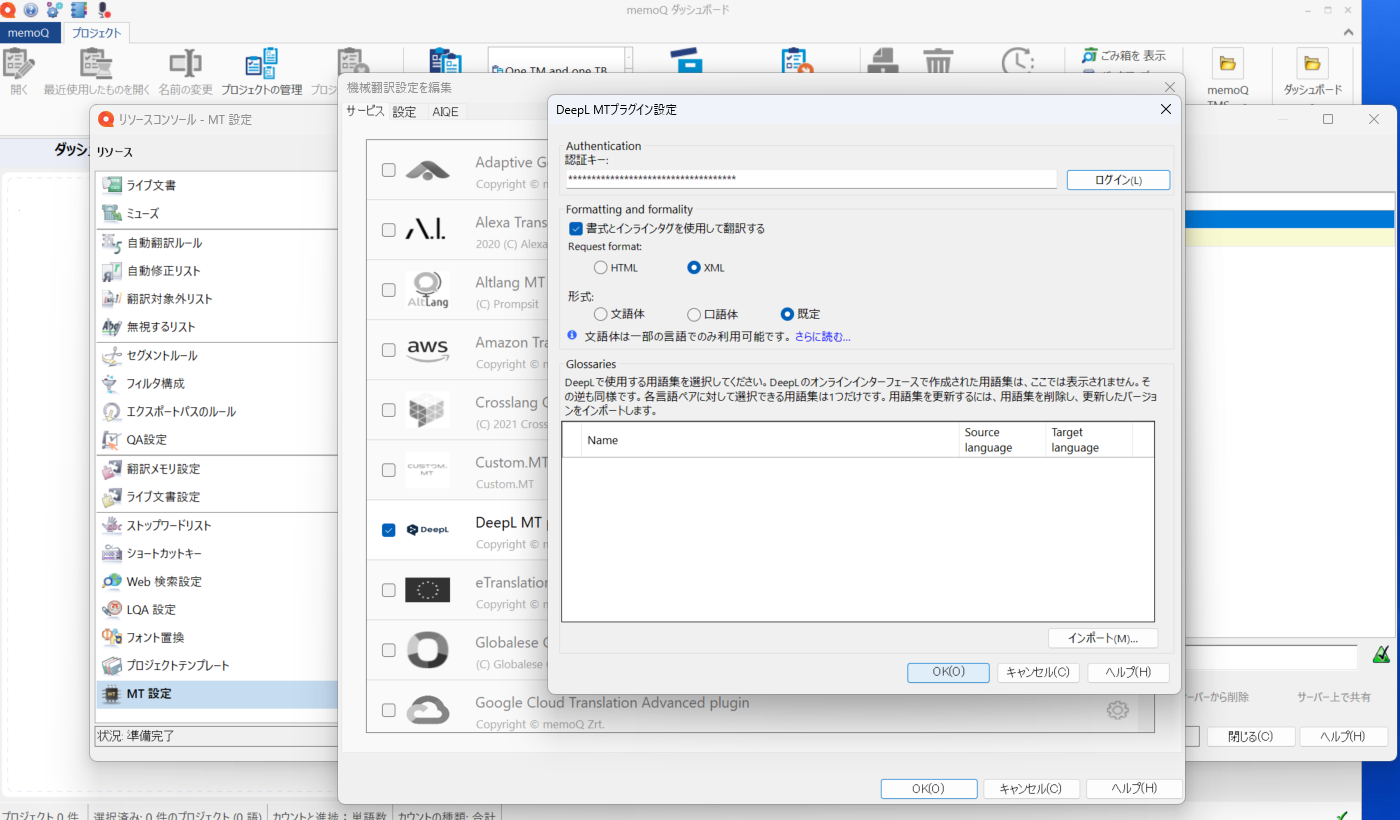Click OK(O) in DeepL MT plugin dialog
The image size is (1400, 820).
tap(948, 673)
